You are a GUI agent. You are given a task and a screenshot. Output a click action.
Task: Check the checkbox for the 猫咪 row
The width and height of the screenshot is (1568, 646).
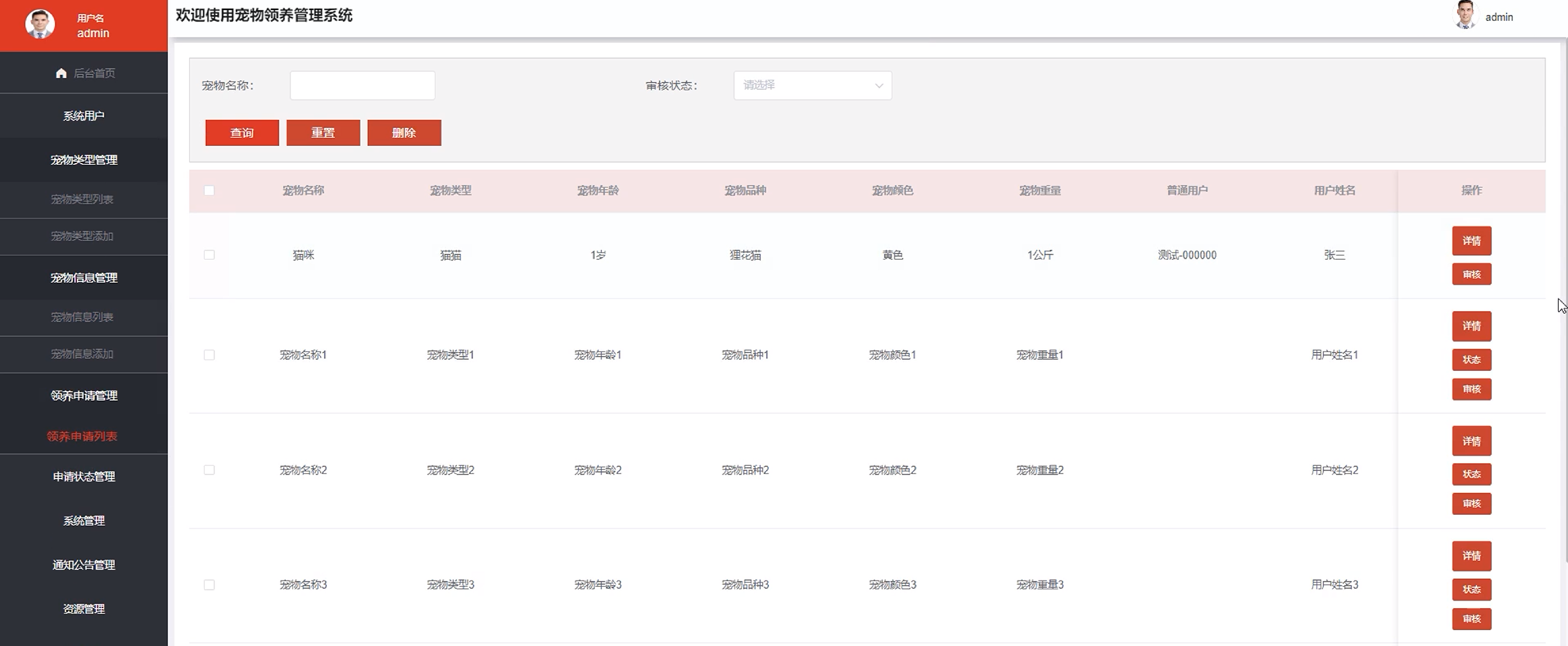tap(209, 255)
